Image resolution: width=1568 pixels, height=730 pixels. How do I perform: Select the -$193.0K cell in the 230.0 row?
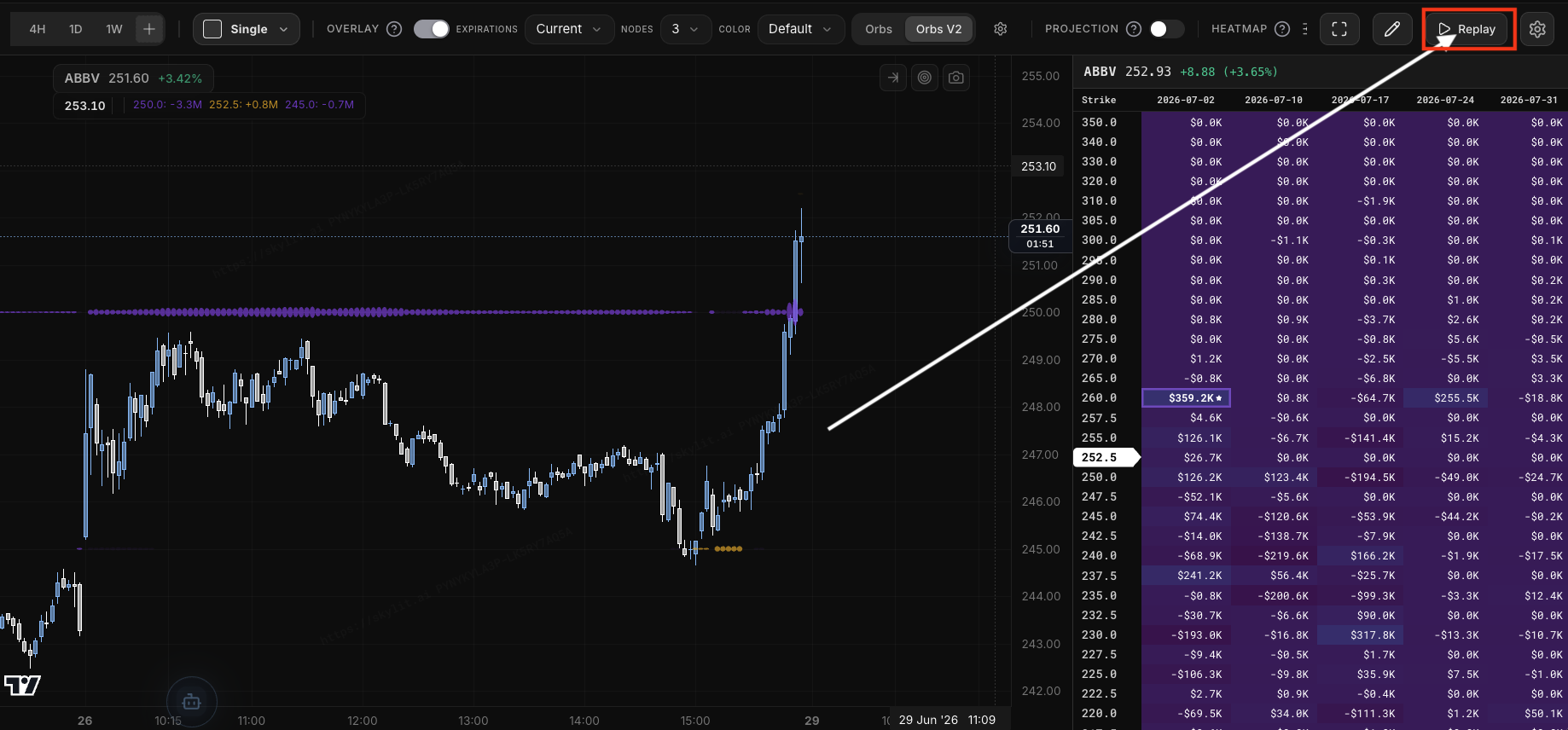click(1186, 635)
